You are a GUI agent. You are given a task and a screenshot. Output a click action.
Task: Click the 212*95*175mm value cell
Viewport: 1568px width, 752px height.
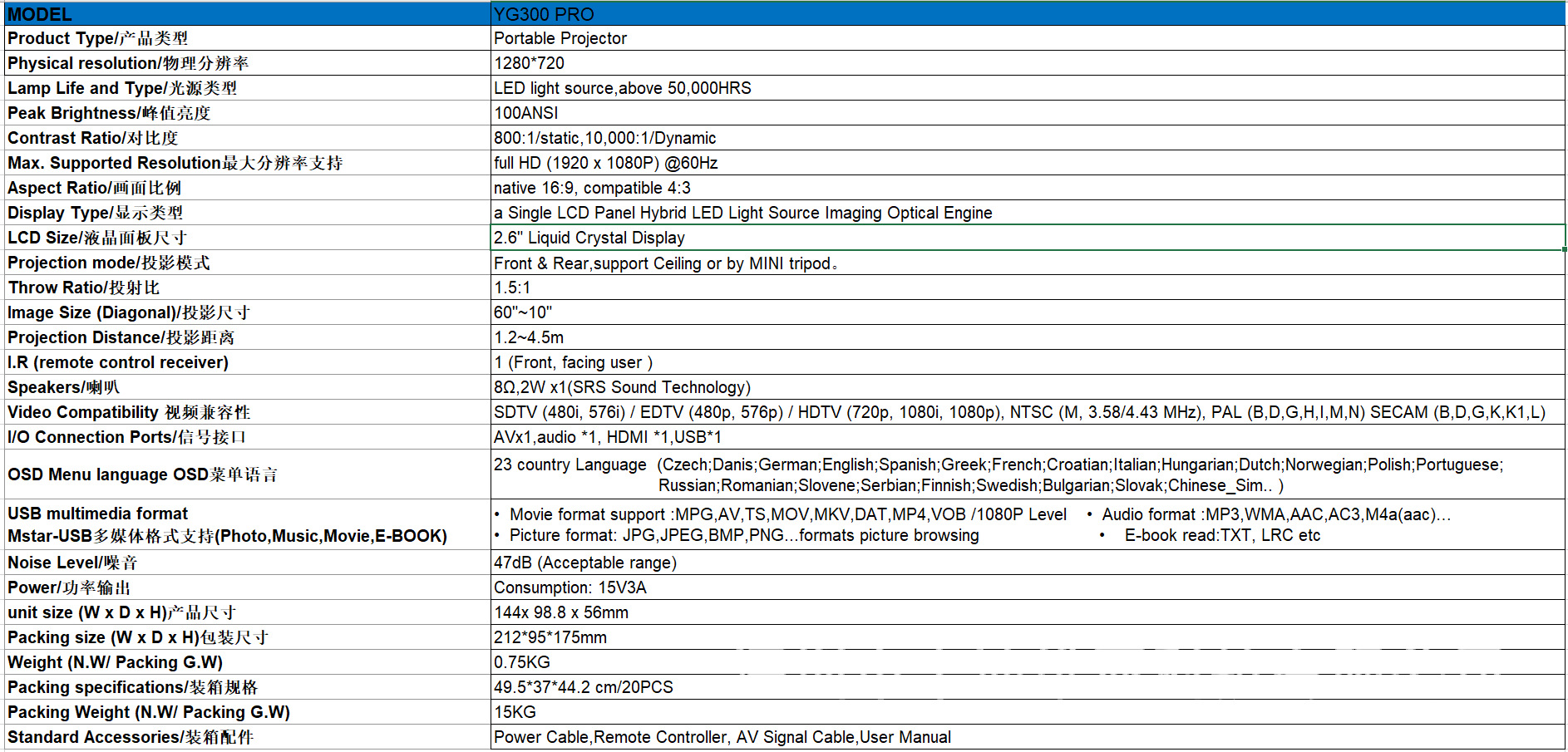[1028, 637]
